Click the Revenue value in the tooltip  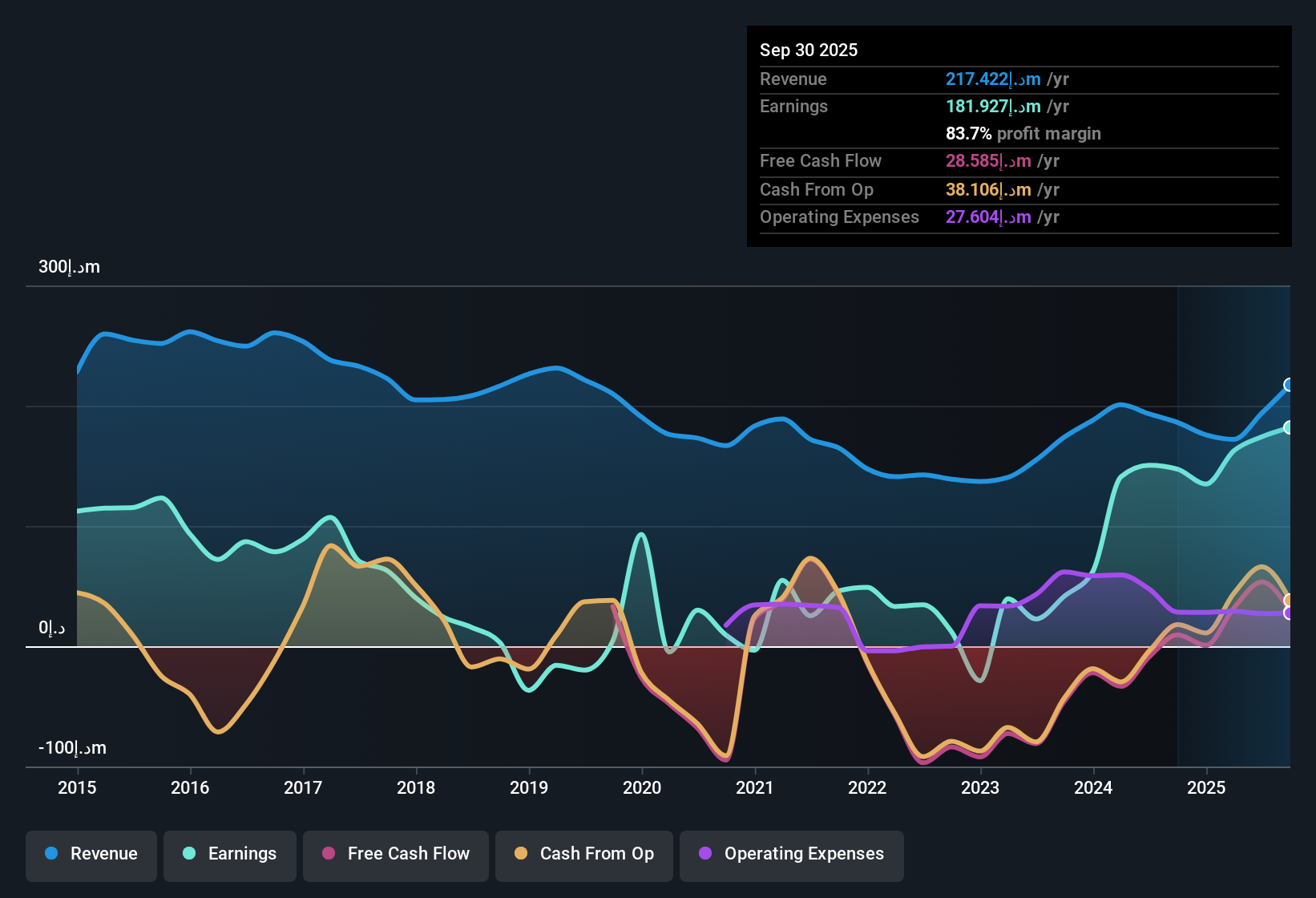(992, 79)
